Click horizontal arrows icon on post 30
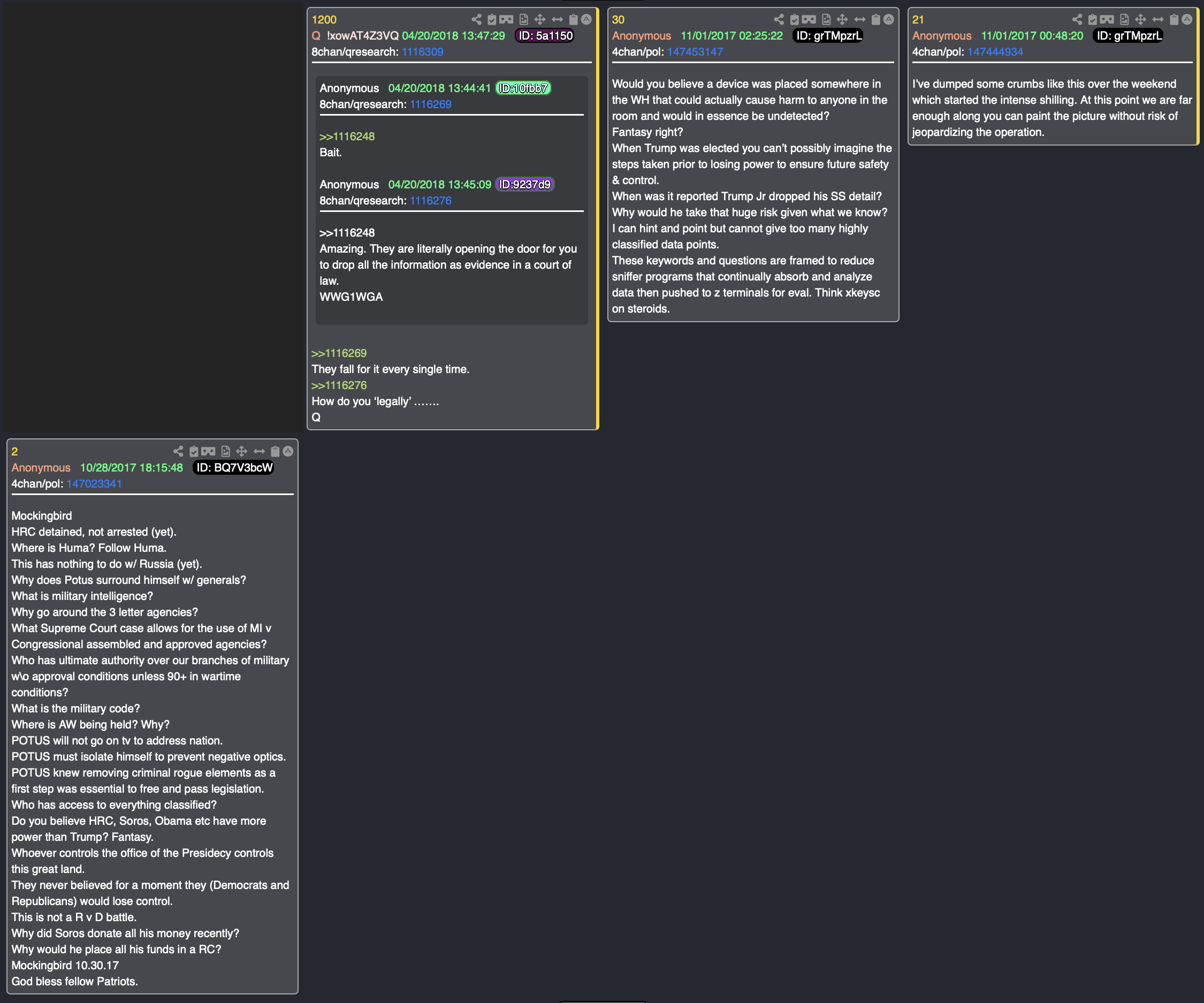The height and width of the screenshot is (1003, 1204). [x=859, y=19]
